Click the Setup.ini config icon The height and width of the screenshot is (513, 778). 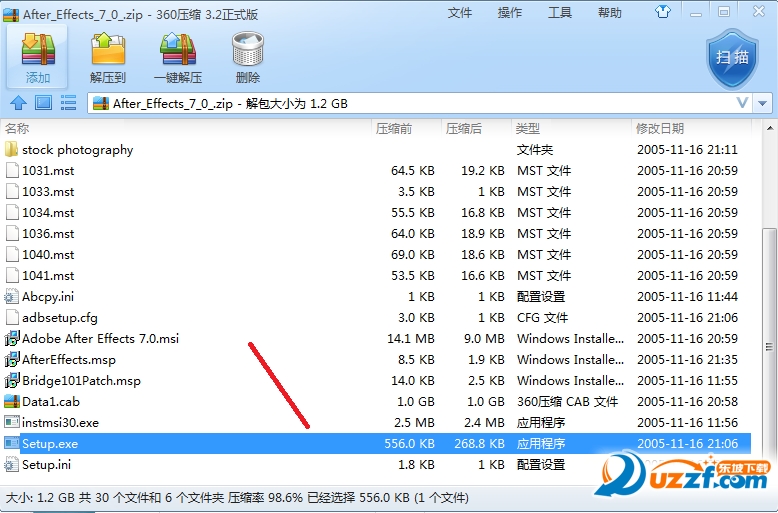11,464
